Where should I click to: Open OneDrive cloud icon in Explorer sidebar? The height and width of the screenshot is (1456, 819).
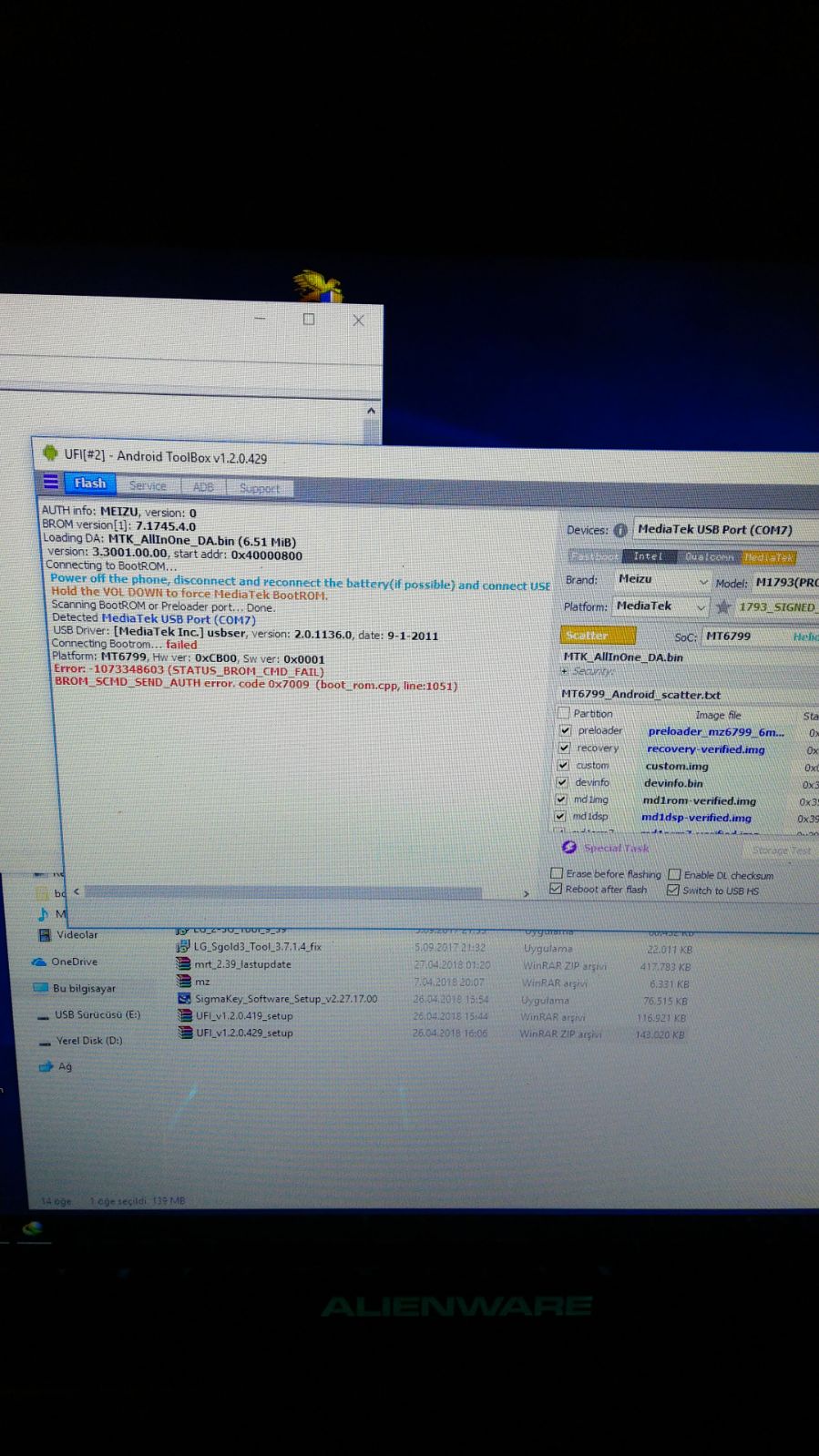[39, 962]
